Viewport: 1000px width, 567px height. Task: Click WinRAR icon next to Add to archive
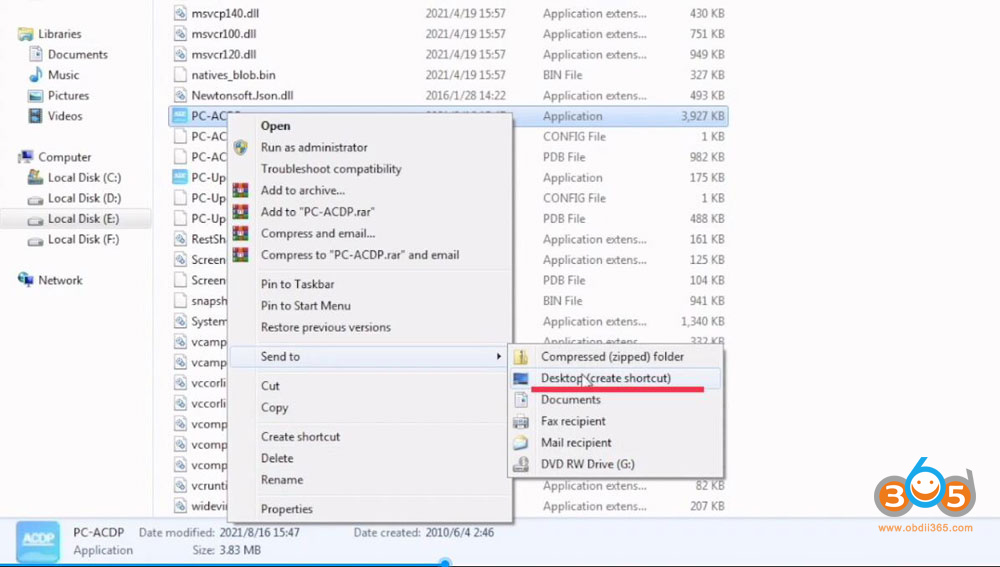[x=240, y=191]
